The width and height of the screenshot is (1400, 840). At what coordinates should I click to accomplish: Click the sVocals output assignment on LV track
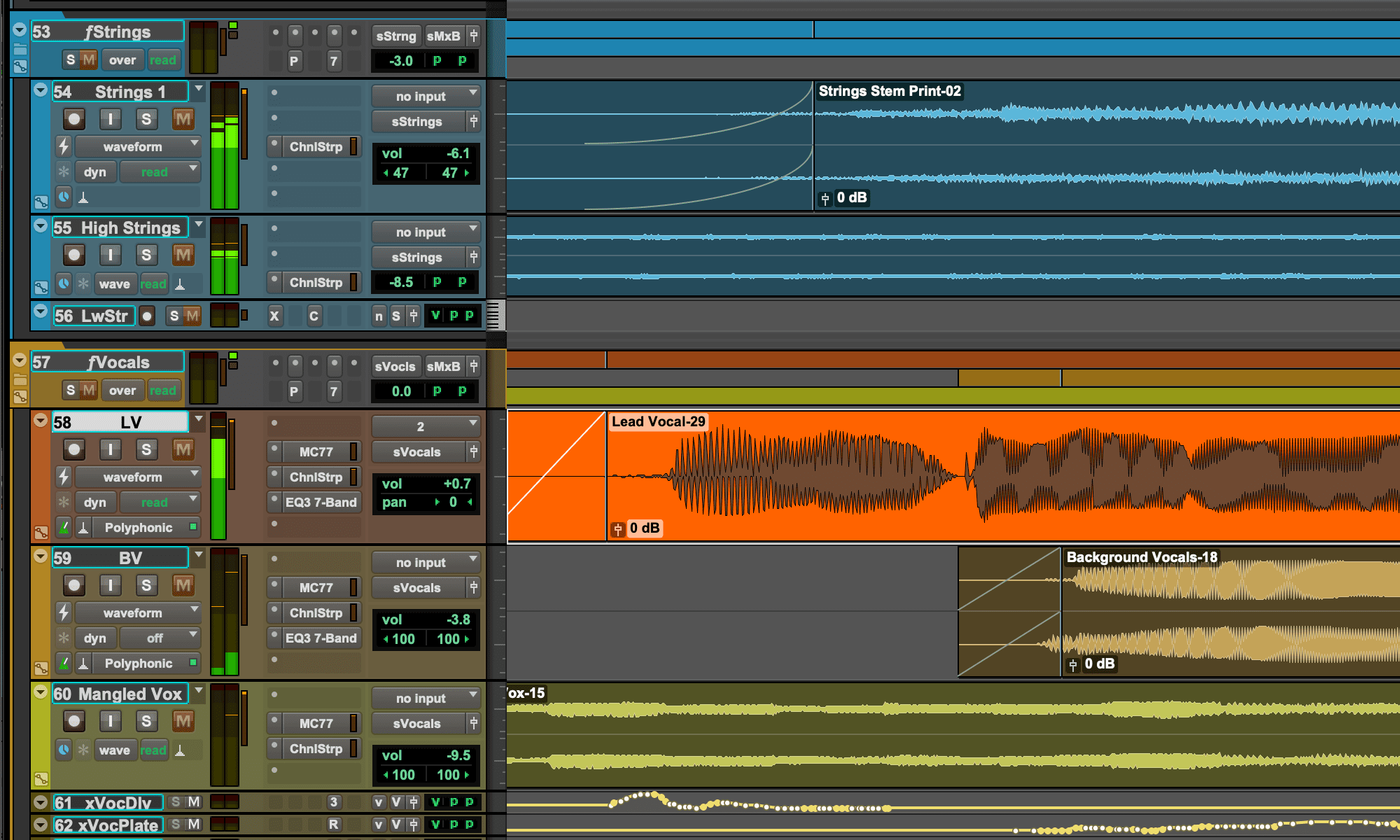tap(420, 451)
